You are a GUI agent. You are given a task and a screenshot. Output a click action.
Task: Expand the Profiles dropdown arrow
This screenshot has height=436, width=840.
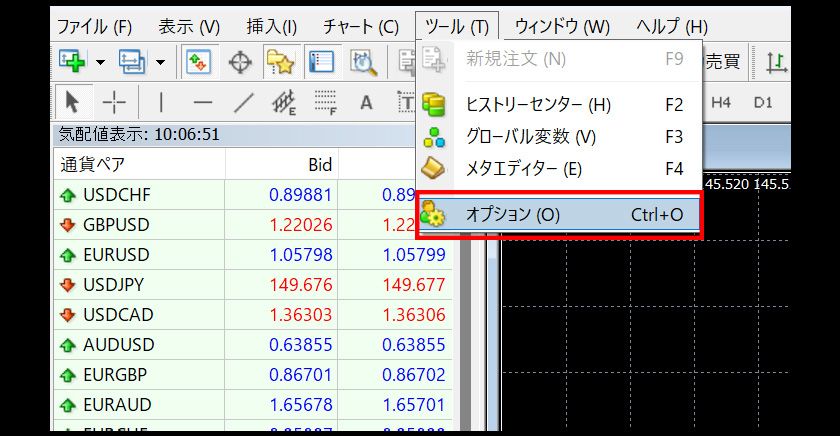[161, 62]
